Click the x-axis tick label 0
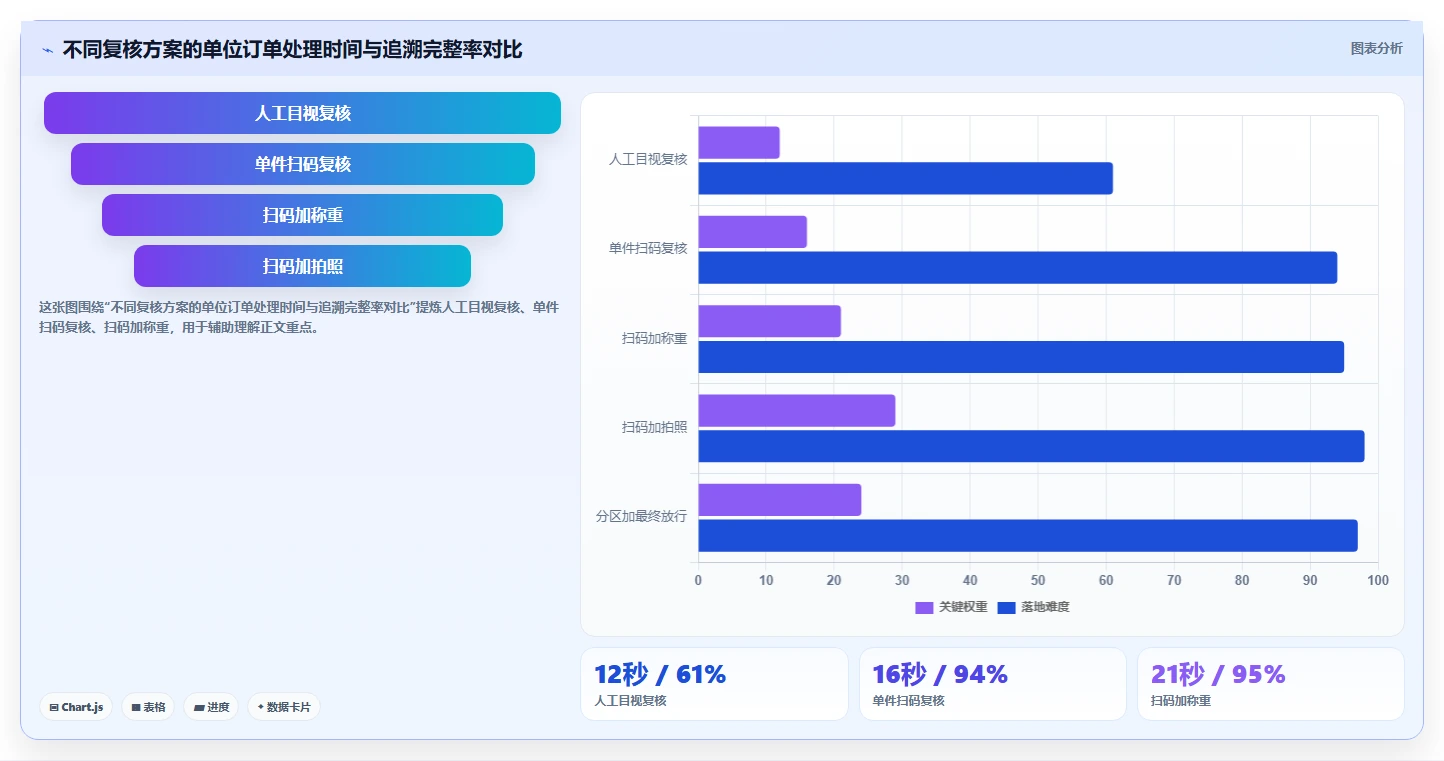 [x=698, y=580]
